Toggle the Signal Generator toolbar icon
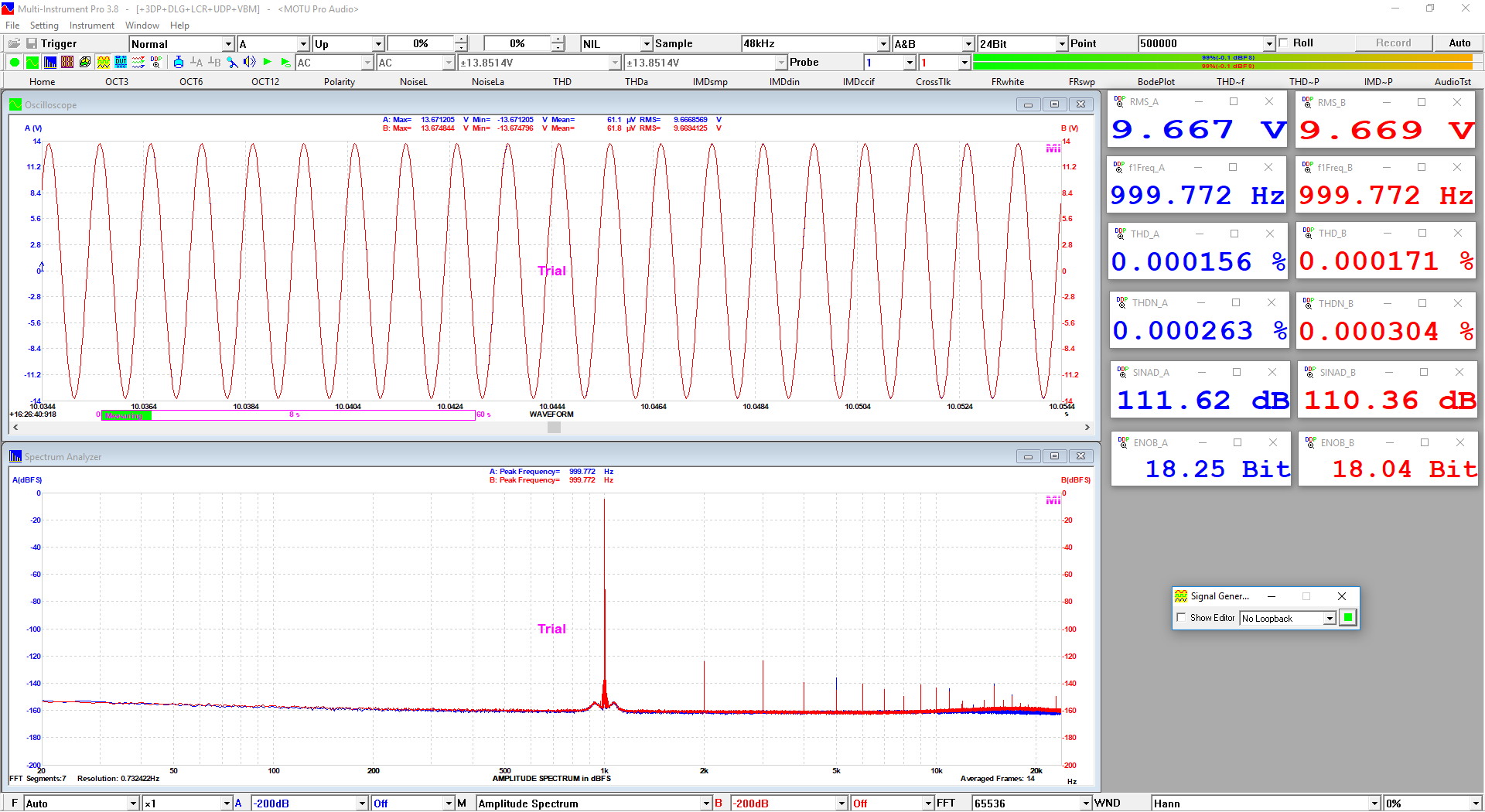The height and width of the screenshot is (812, 1485). pyautogui.click(x=103, y=63)
